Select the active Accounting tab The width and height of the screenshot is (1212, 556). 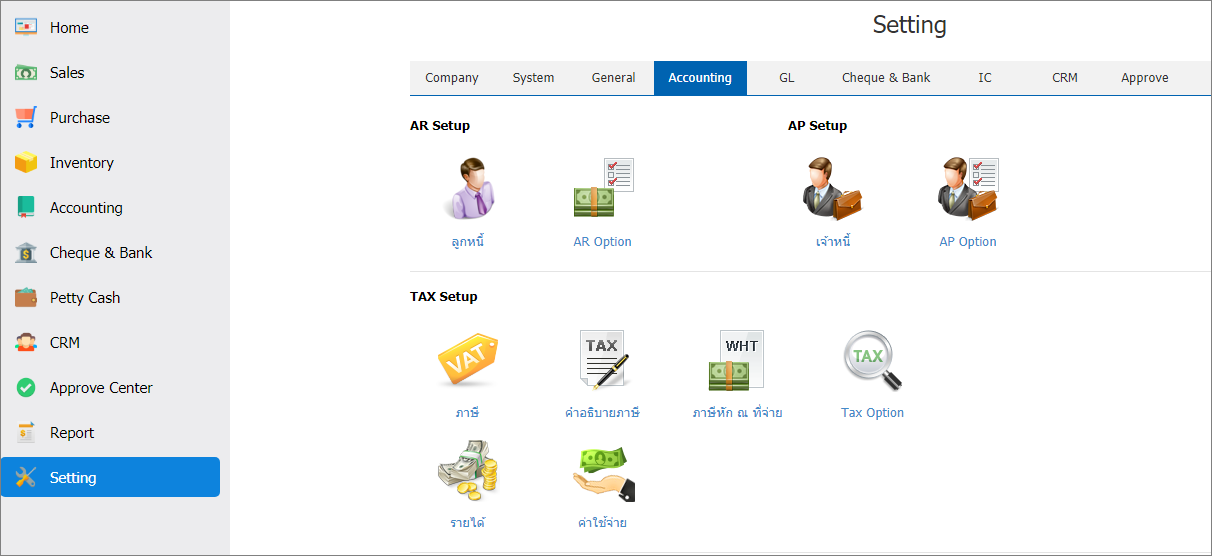(x=700, y=78)
